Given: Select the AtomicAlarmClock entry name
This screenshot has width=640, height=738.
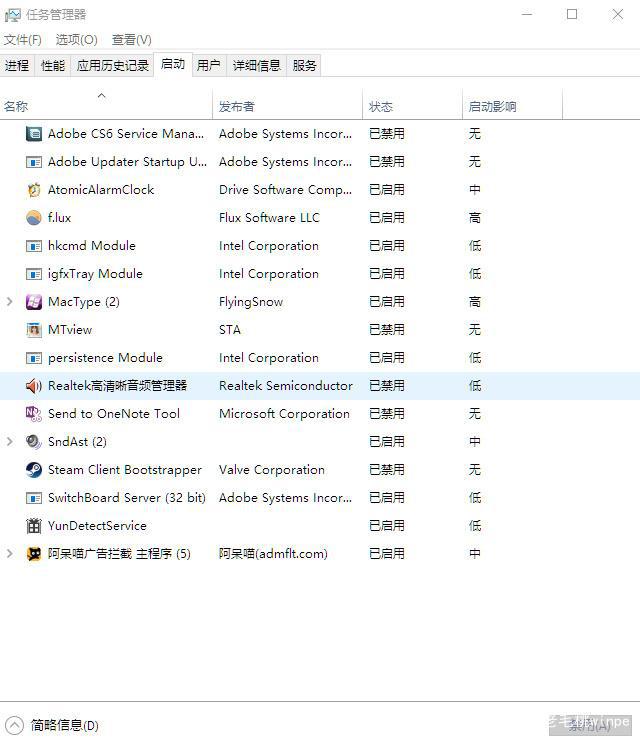Looking at the screenshot, I should point(101,190).
